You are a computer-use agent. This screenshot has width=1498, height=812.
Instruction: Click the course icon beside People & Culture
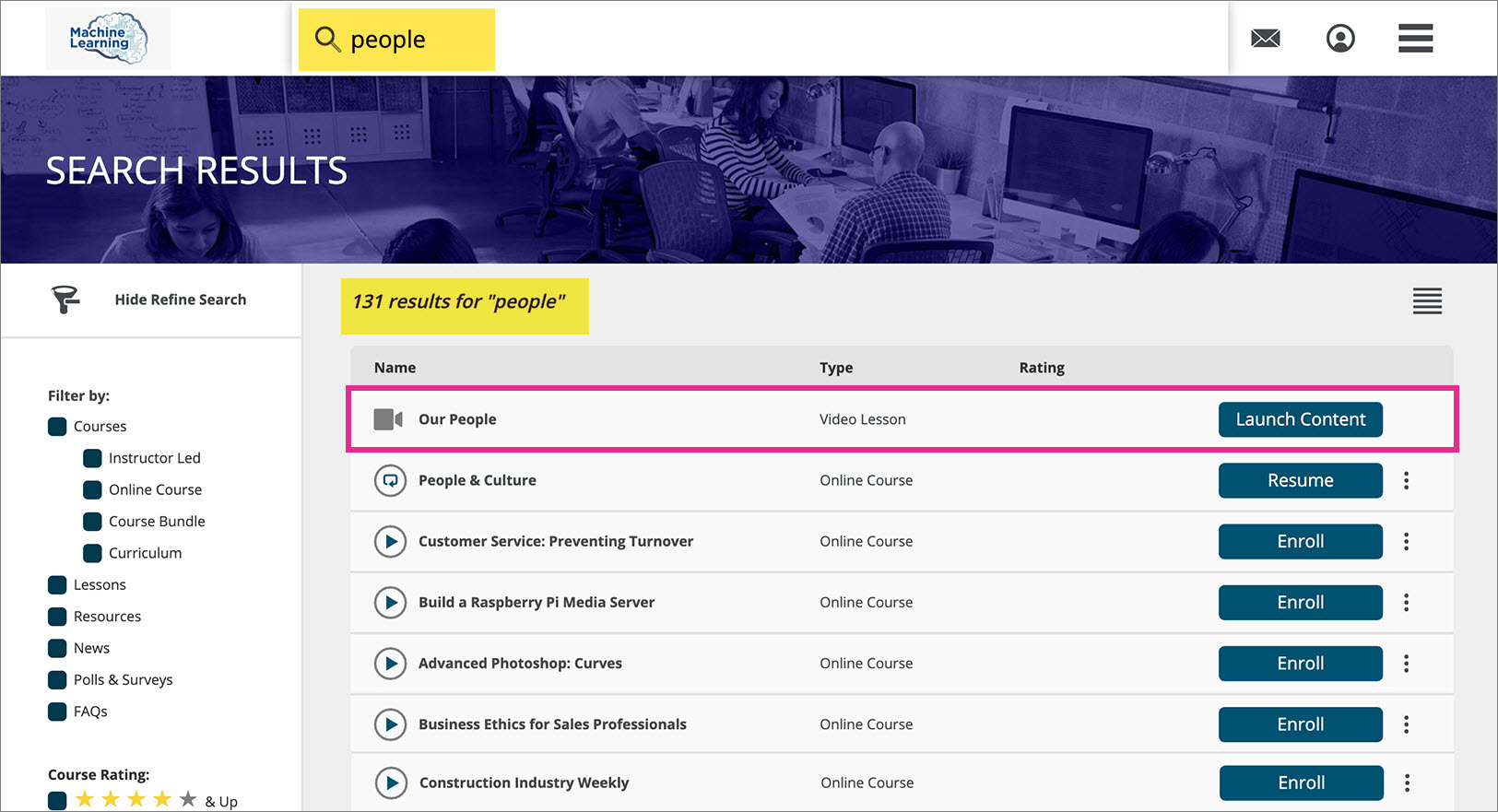click(390, 480)
